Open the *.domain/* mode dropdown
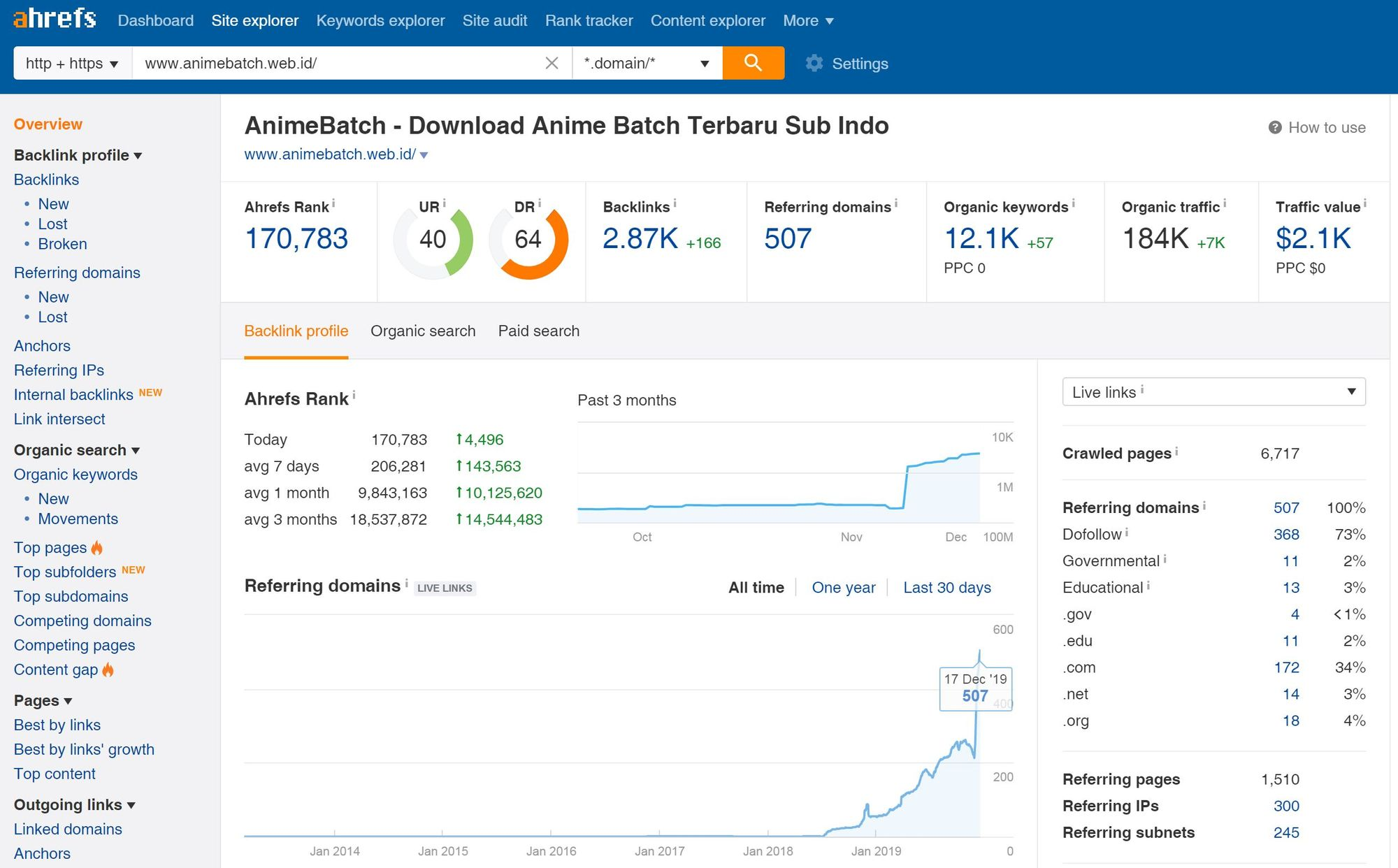 click(x=647, y=63)
